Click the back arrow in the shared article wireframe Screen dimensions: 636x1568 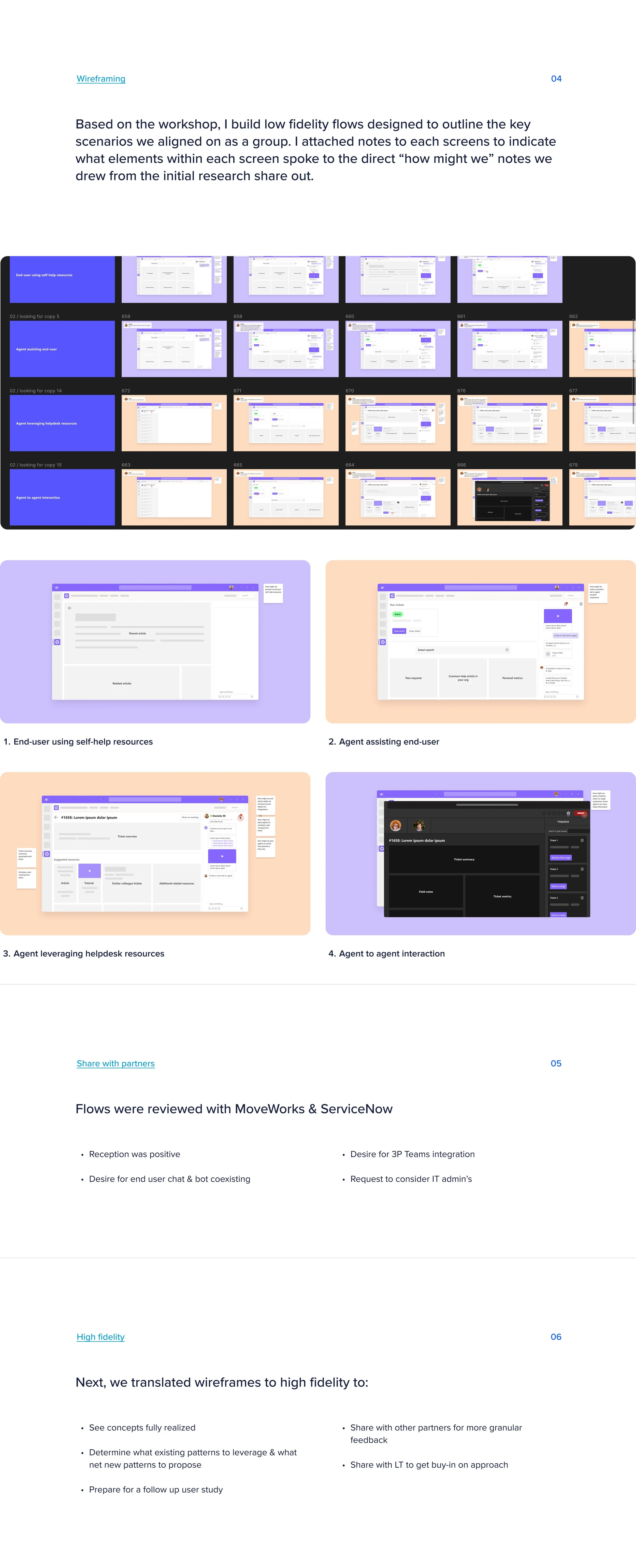[x=70, y=608]
